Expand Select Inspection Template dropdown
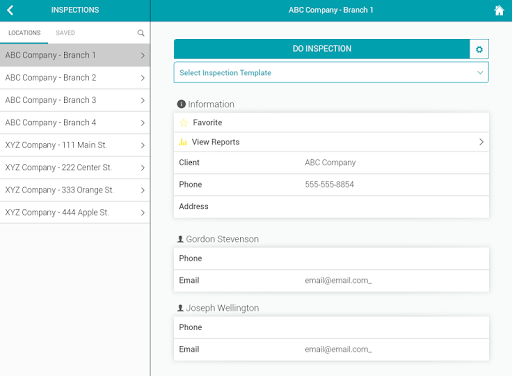The width and height of the screenshot is (512, 376). pos(331,72)
